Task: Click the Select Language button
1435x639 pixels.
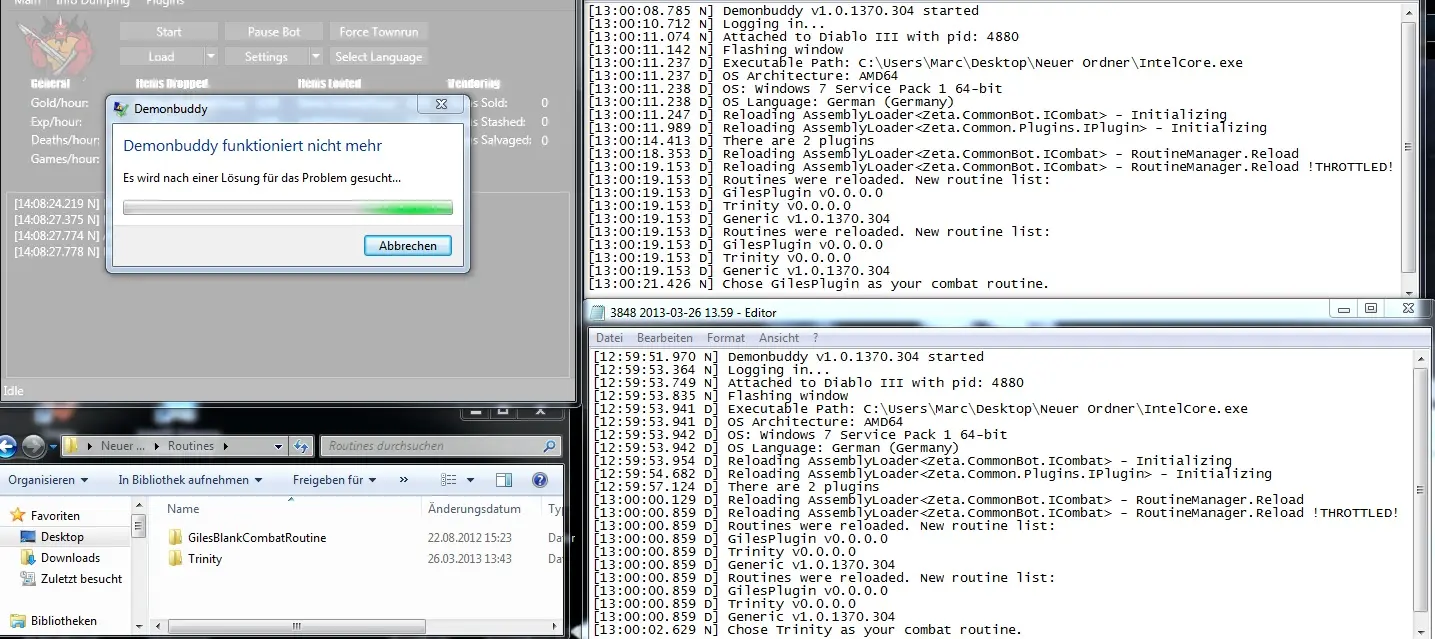Action: coord(379,57)
